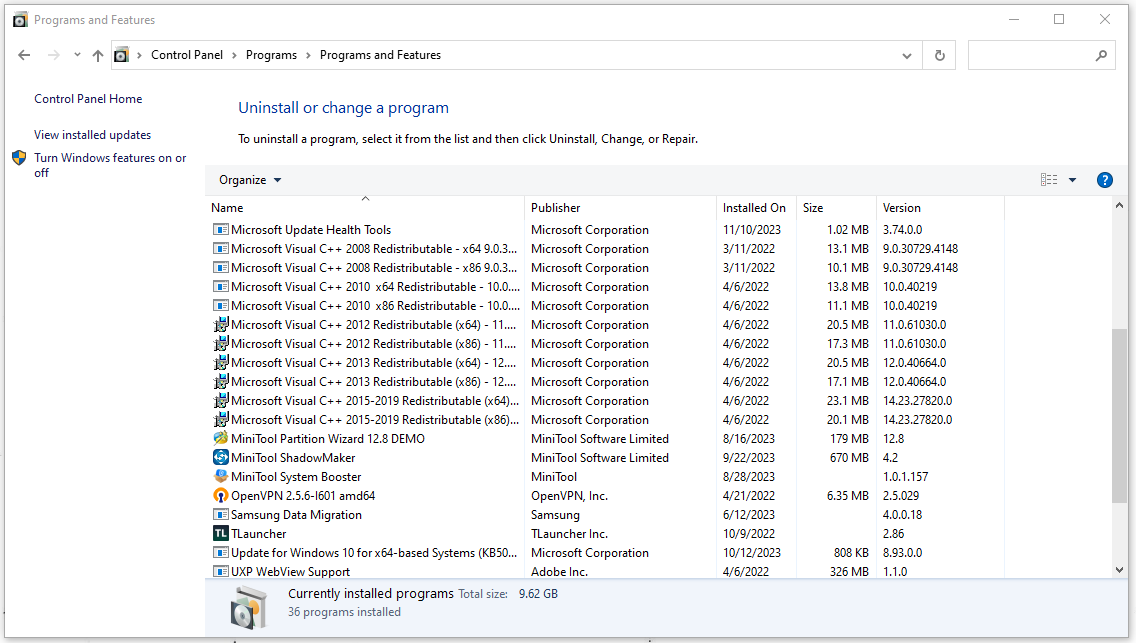The height and width of the screenshot is (643, 1136).
Task: Sort list by Installed On column
Action: [x=756, y=208]
